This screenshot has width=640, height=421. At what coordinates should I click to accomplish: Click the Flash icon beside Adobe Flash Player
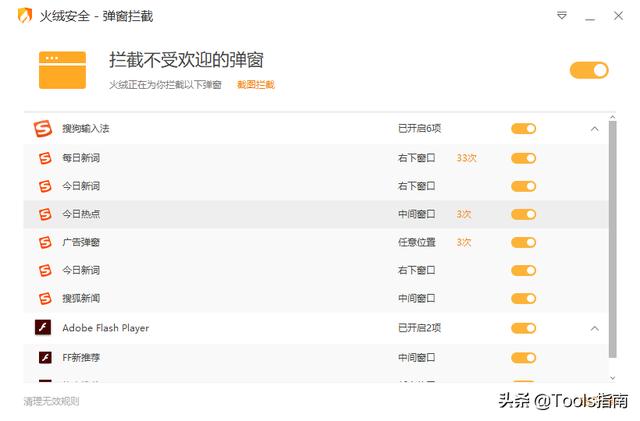point(43,327)
